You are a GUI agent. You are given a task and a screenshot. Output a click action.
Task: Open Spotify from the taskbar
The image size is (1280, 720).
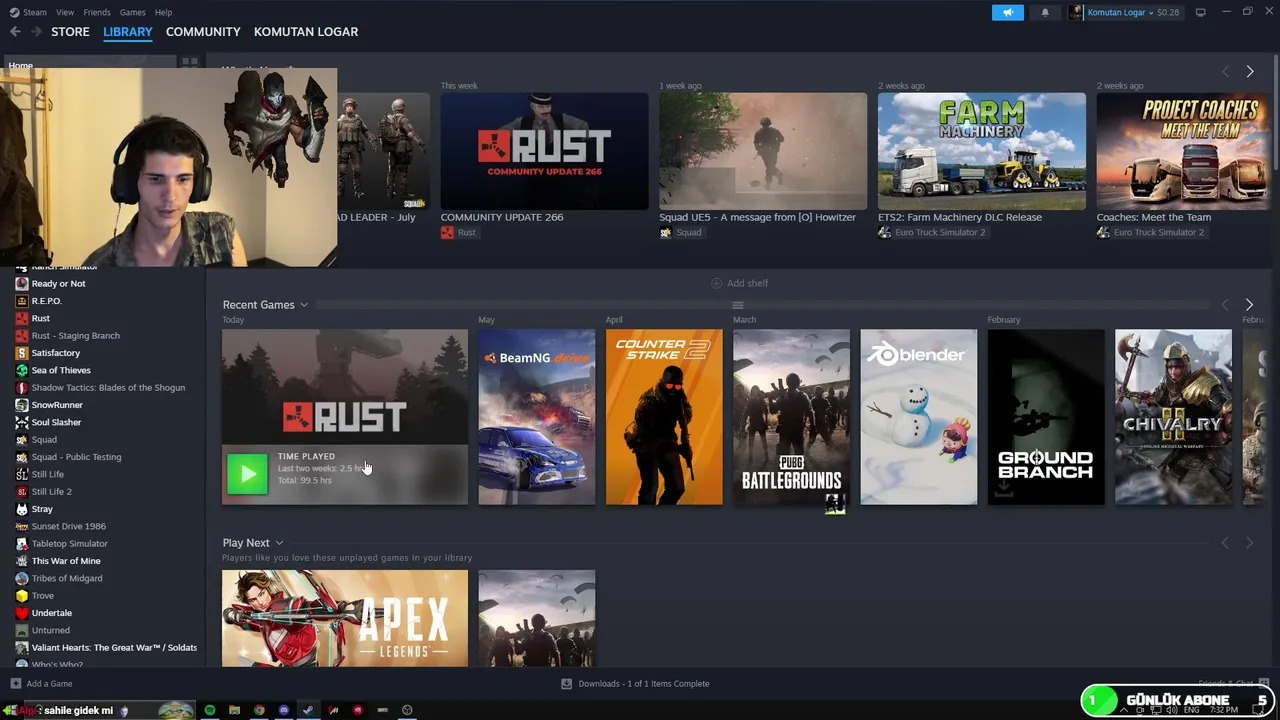point(210,710)
